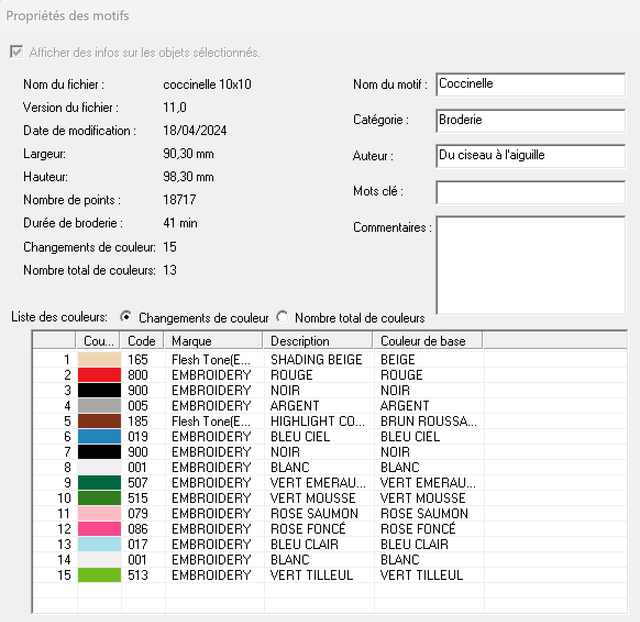
Task: Click the 'Nom du motif' text field
Action: tap(530, 85)
